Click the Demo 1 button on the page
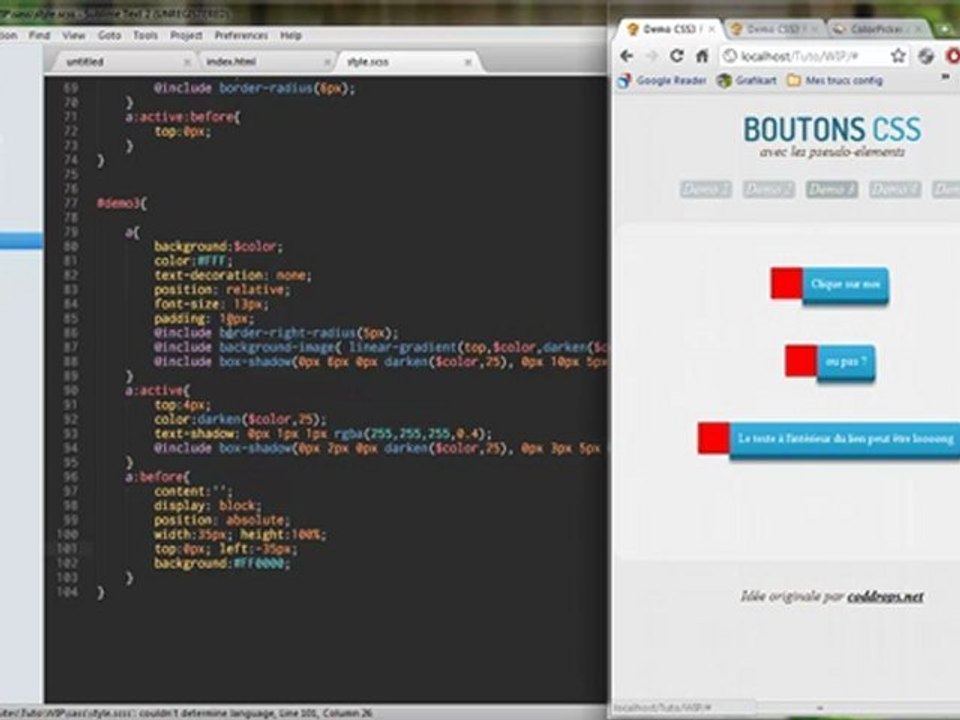The width and height of the screenshot is (960, 720). (x=705, y=189)
